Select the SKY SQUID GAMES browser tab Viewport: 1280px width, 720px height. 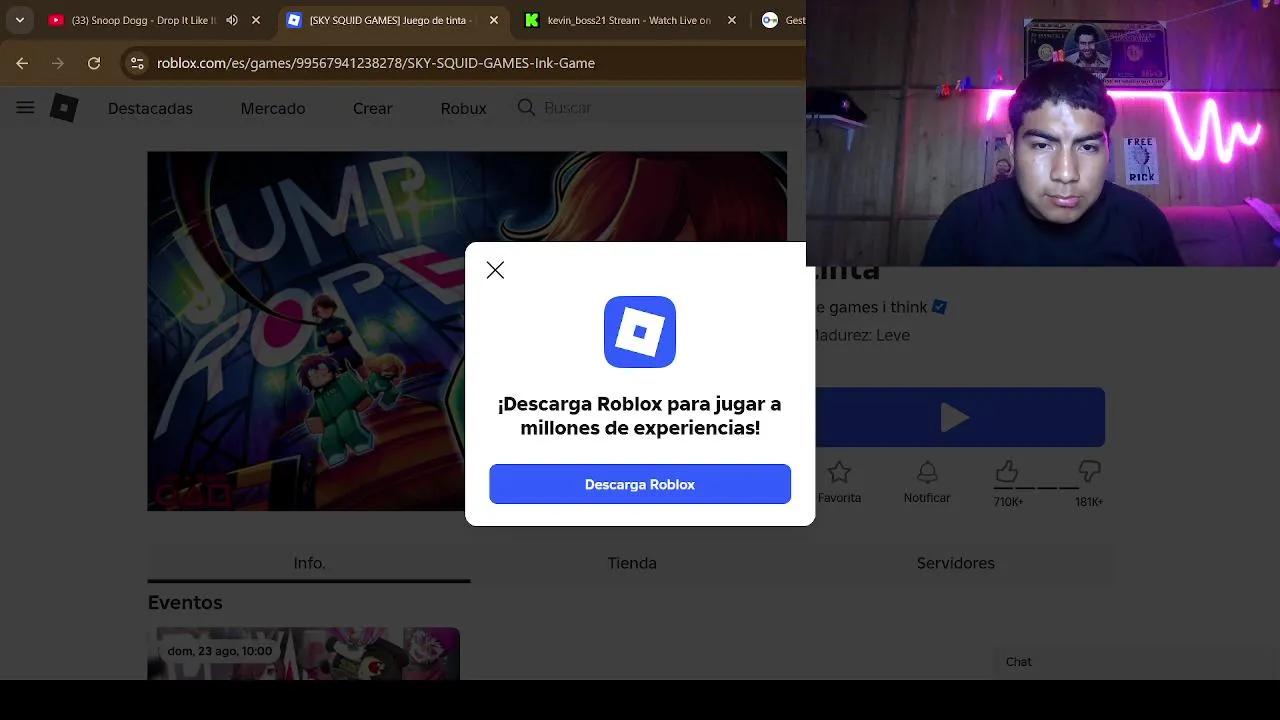click(x=390, y=20)
